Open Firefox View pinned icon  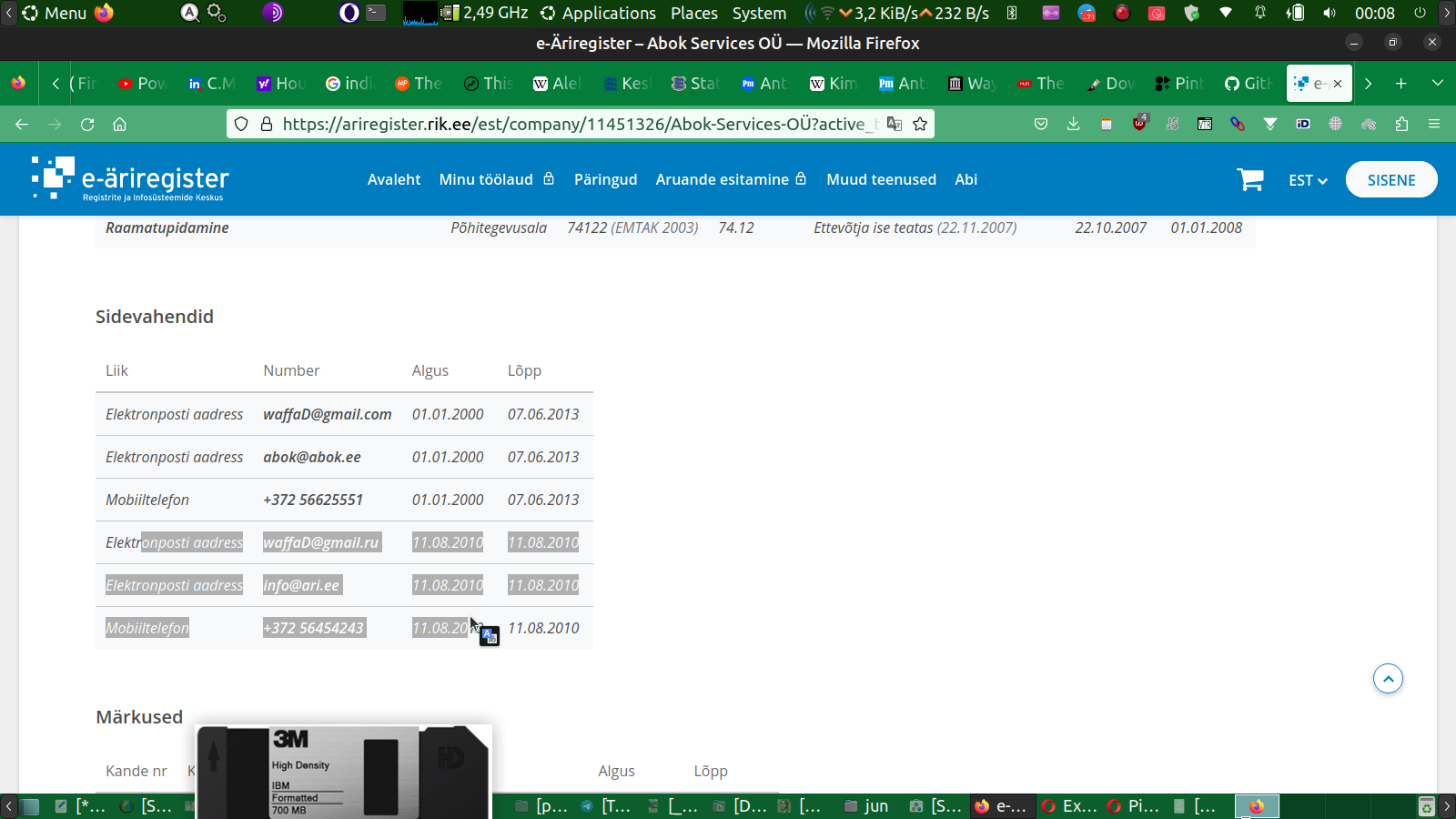click(x=18, y=83)
